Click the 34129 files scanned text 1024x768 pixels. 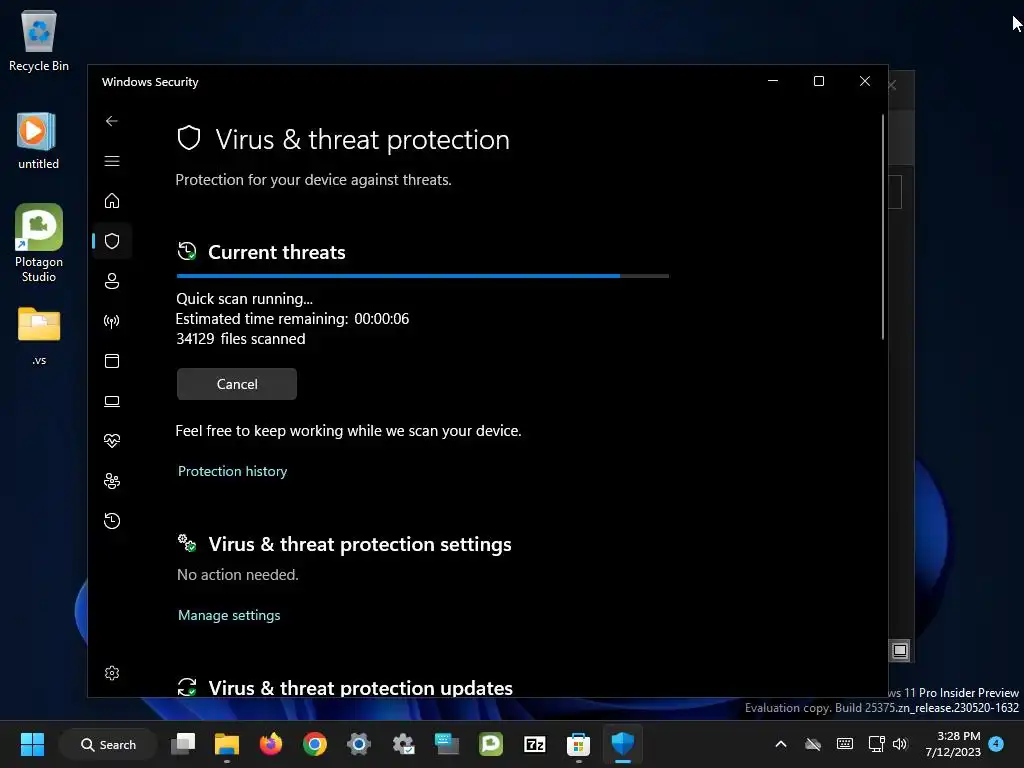[240, 339]
